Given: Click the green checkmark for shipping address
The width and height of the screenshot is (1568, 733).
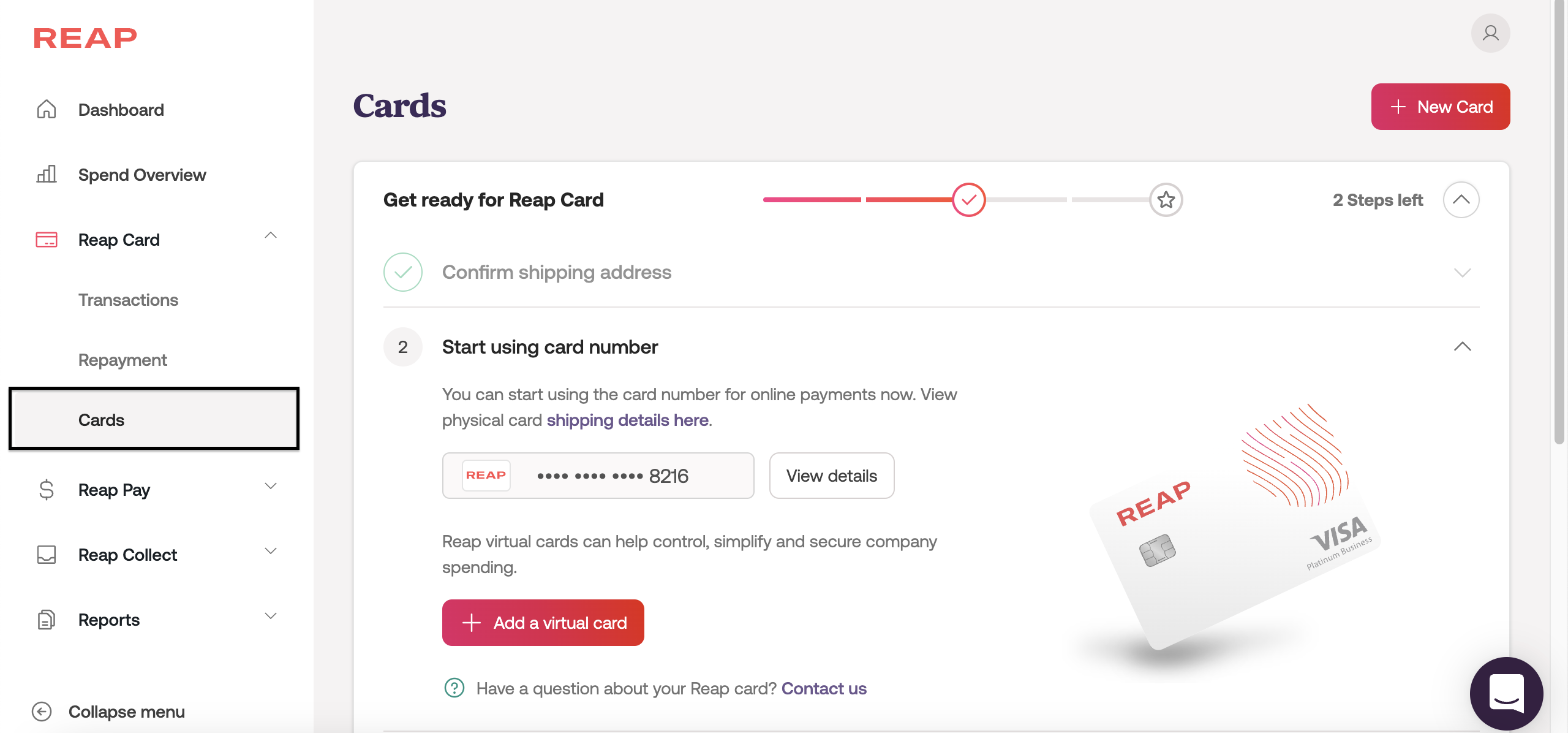Looking at the screenshot, I should [403, 272].
